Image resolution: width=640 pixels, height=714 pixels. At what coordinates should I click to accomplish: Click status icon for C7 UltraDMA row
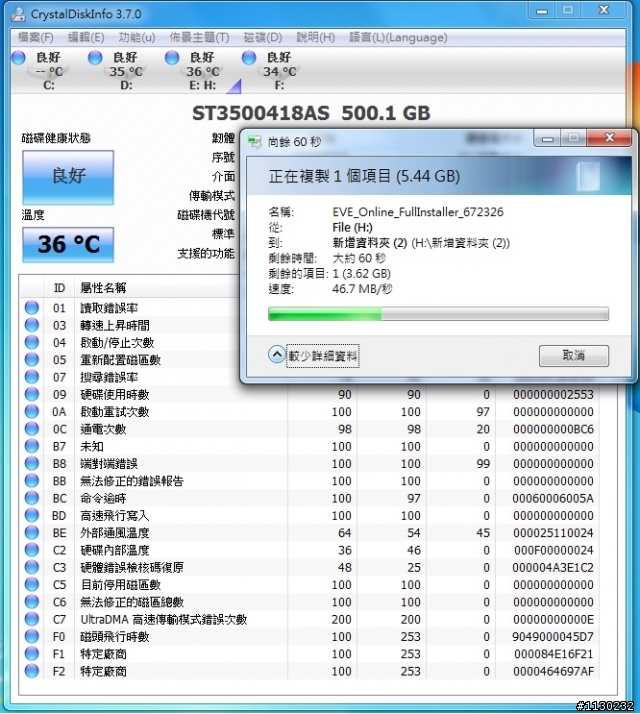(31, 619)
